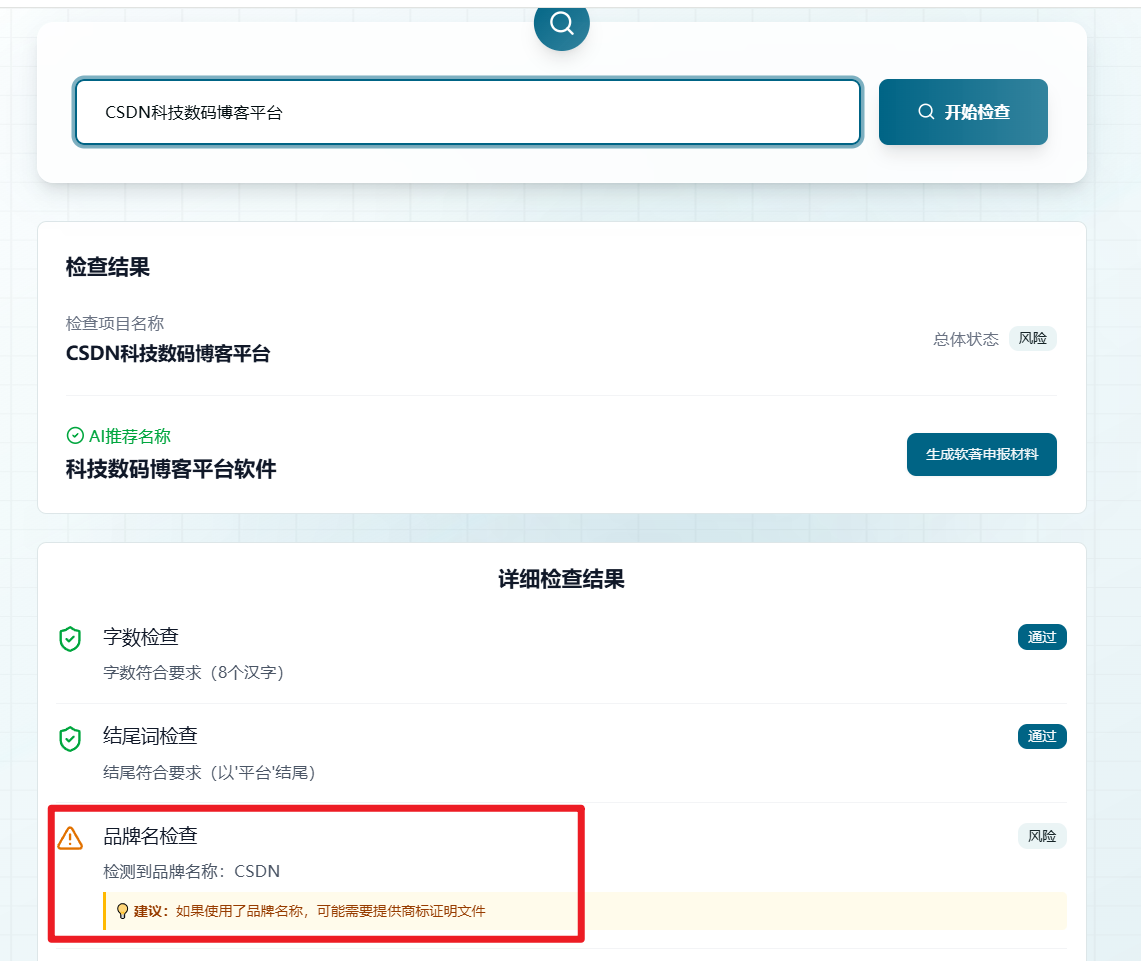1141x961 pixels.
Task: Focus the project name input field
Action: click(x=468, y=112)
